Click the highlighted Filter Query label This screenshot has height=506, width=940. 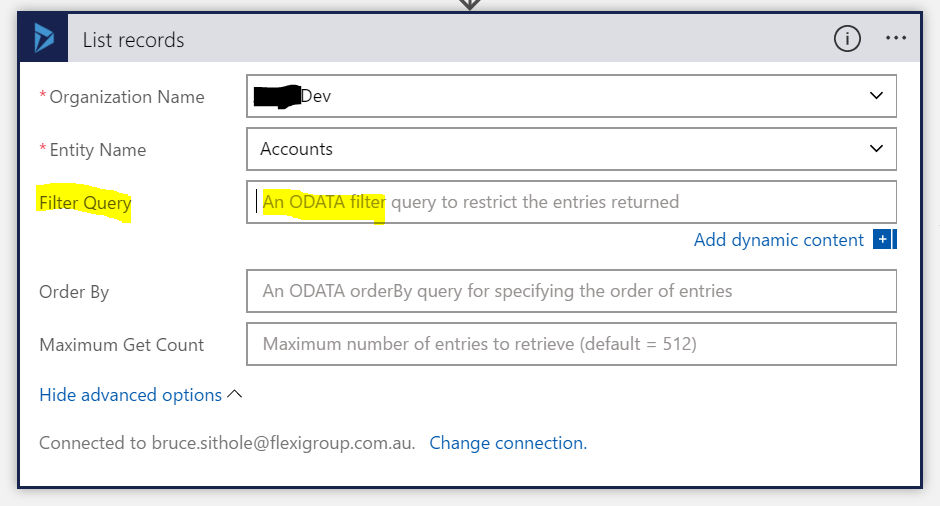coord(85,203)
